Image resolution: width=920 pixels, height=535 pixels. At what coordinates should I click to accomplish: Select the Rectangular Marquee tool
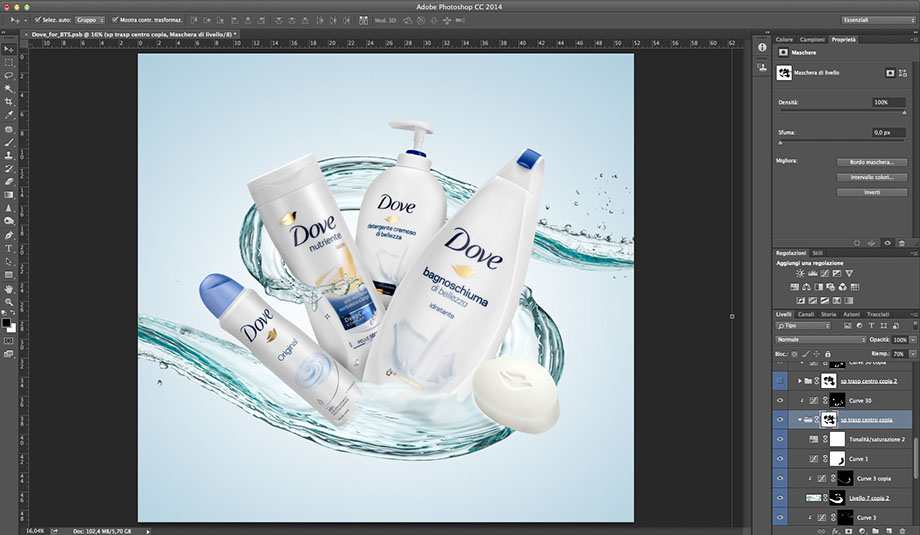8,63
